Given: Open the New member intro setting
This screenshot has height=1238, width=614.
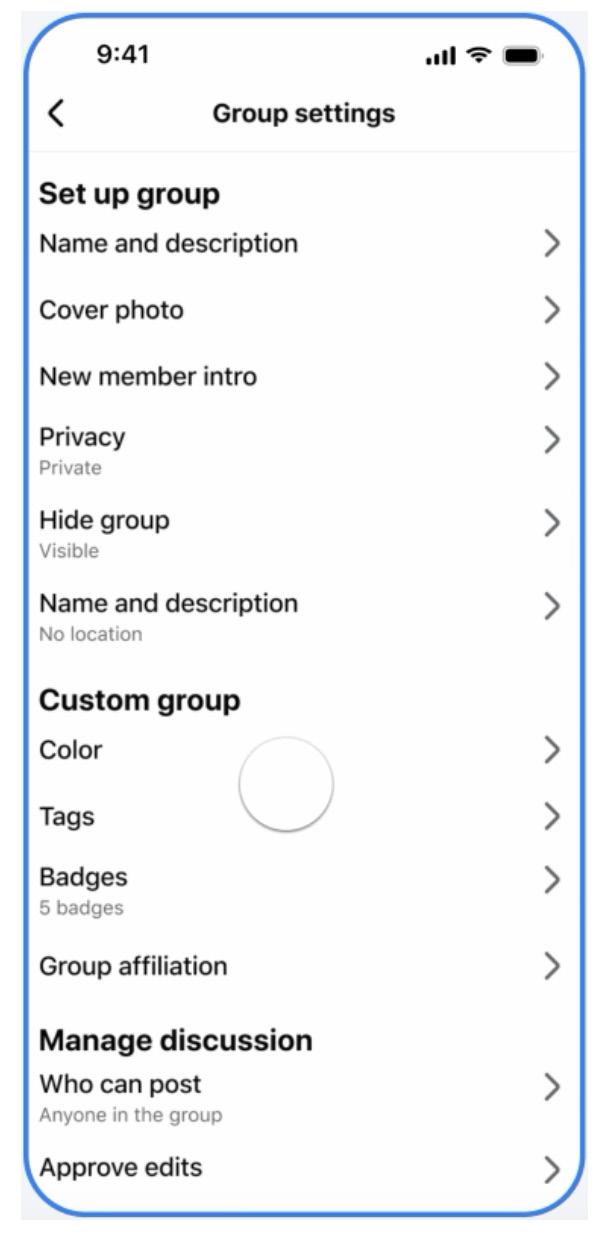Looking at the screenshot, I should click(148, 377).
